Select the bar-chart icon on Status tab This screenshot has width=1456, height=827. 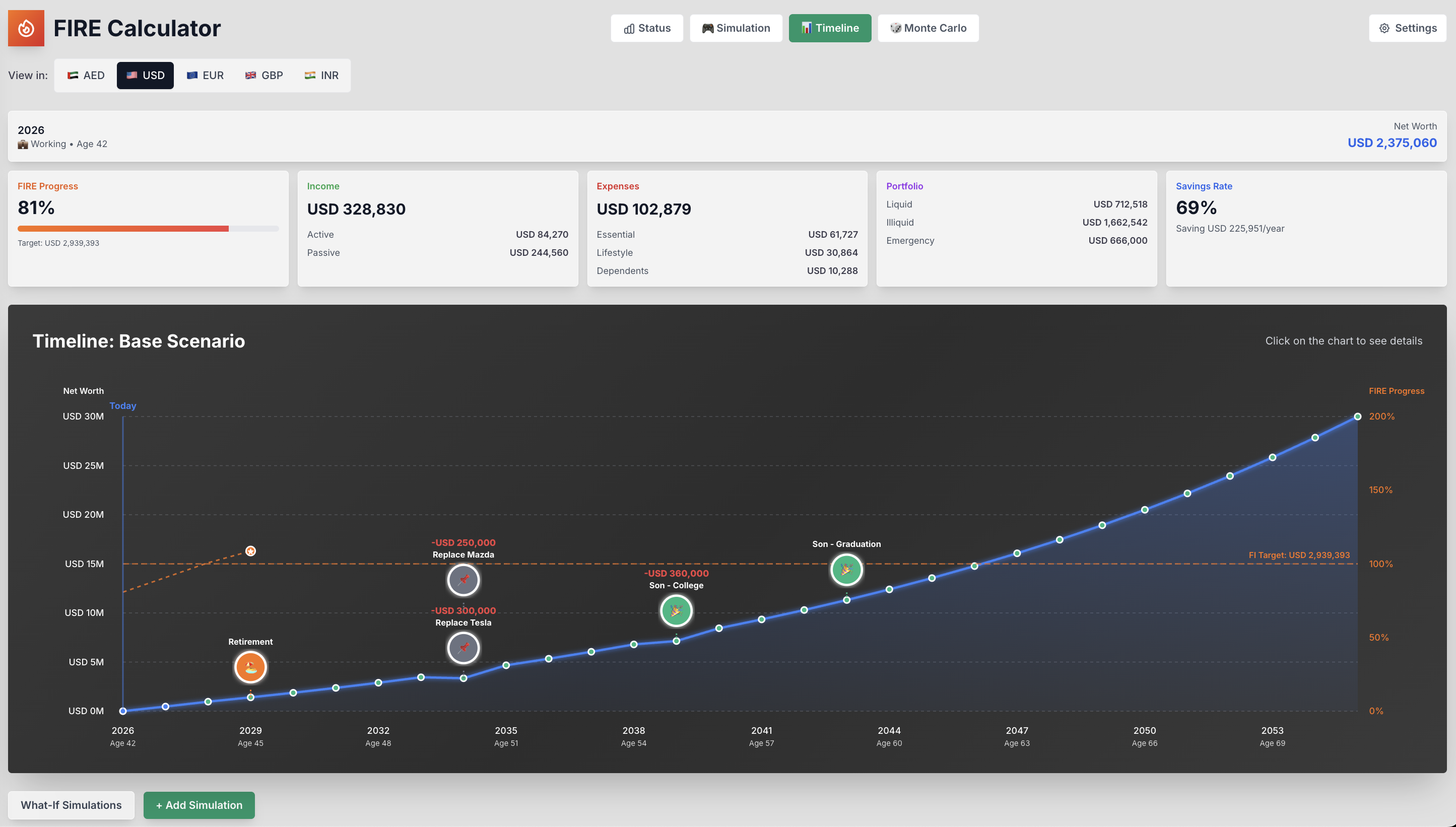point(628,28)
